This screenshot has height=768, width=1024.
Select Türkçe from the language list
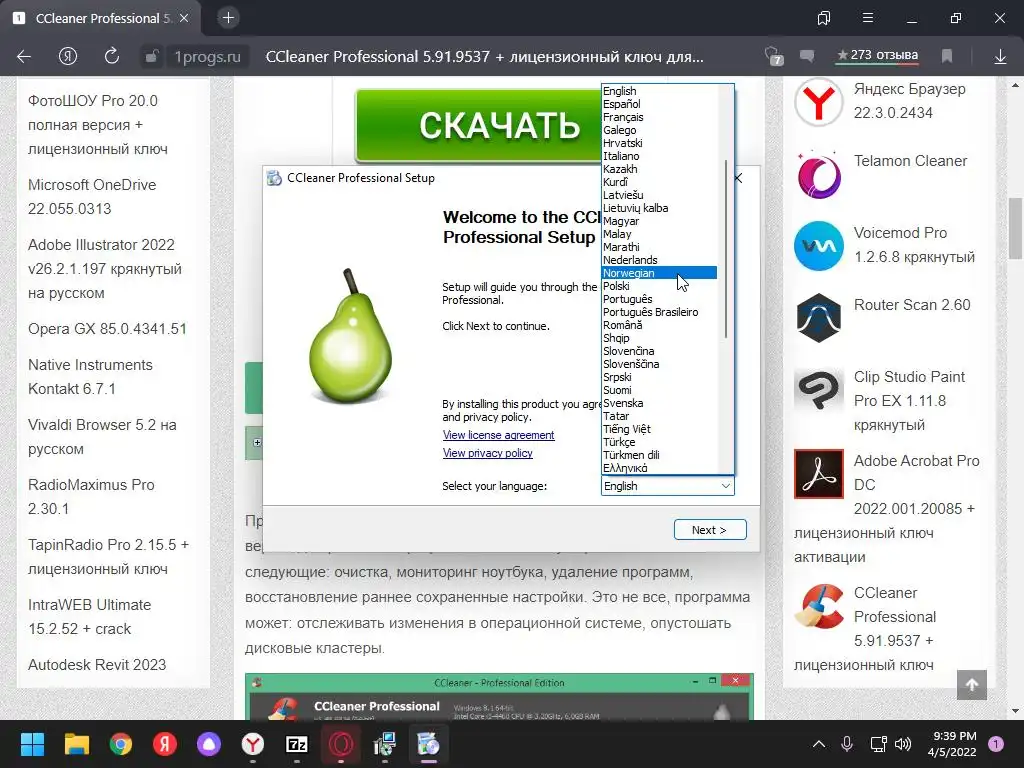click(x=659, y=442)
